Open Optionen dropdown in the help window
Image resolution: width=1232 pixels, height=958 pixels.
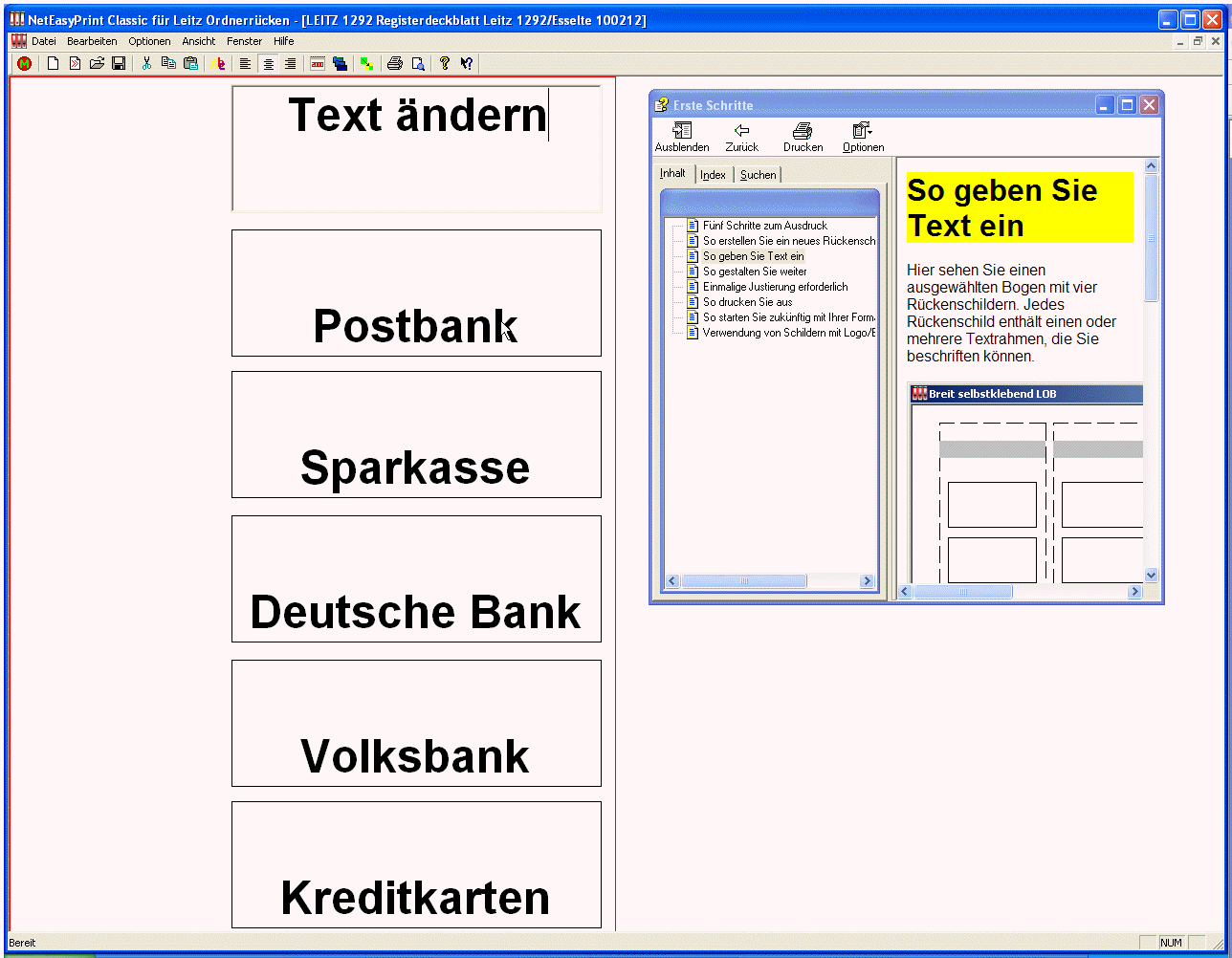coord(863,137)
